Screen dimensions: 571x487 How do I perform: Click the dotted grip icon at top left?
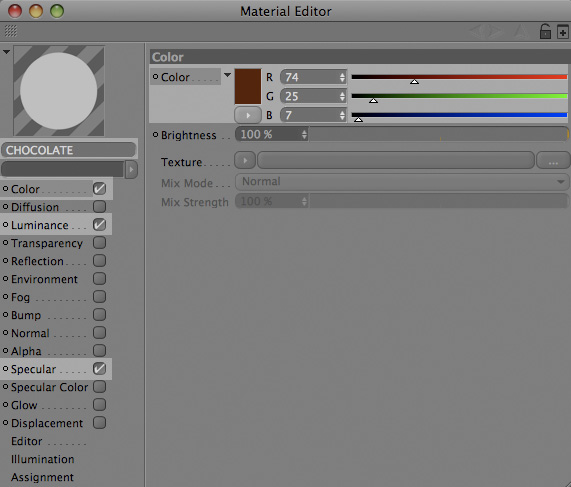coord(11,31)
